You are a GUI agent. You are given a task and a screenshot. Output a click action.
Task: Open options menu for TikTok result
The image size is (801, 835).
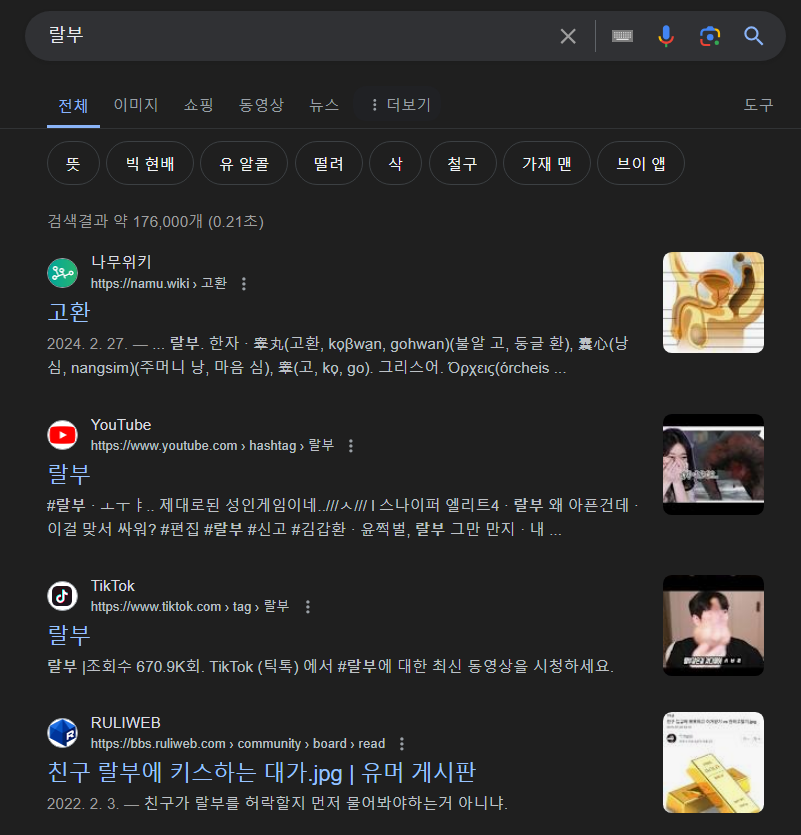308,607
